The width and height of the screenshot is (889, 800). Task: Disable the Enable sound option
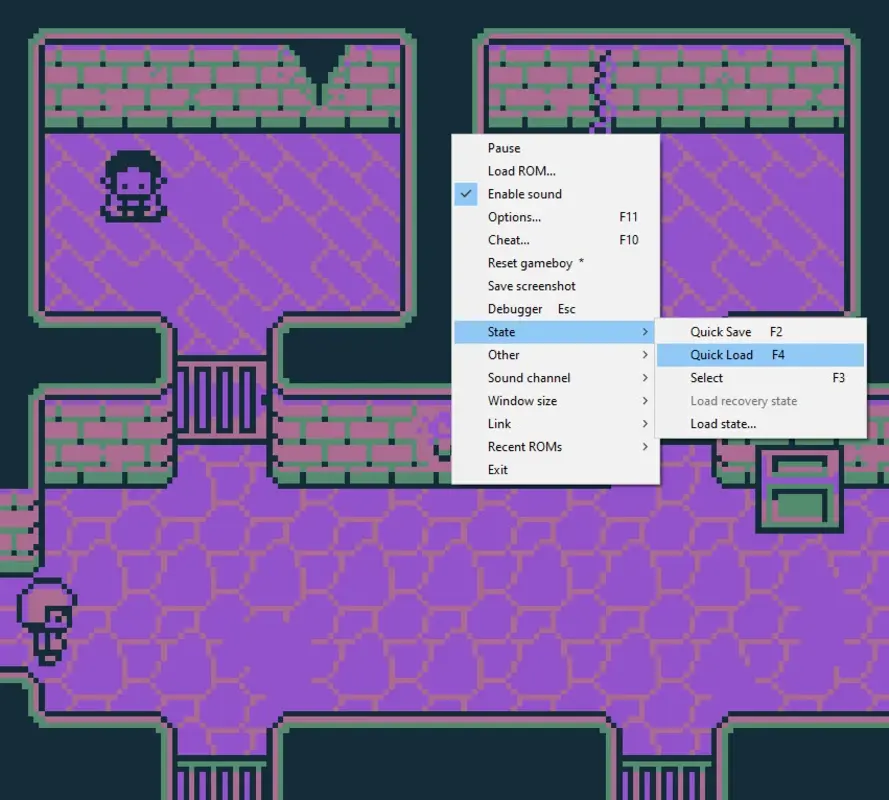pyautogui.click(x=523, y=193)
